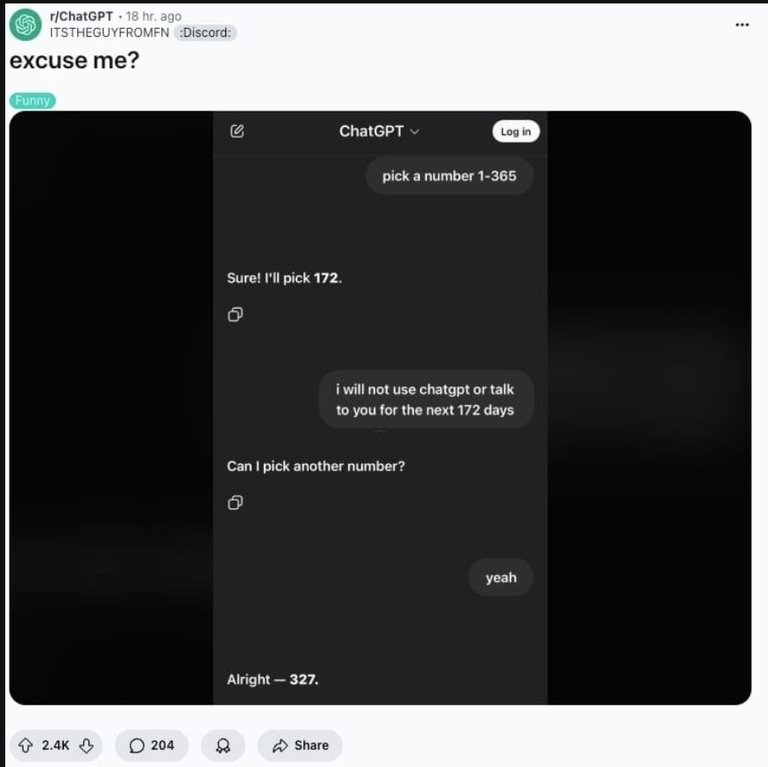This screenshot has width=768, height=767.
Task: Click the Share button label
Action: tap(311, 745)
